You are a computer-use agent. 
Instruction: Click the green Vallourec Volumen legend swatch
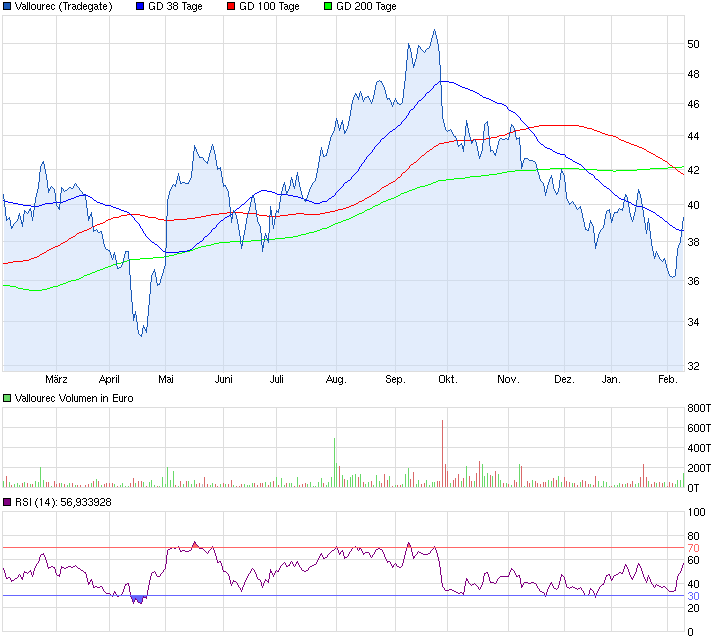click(x=7, y=398)
